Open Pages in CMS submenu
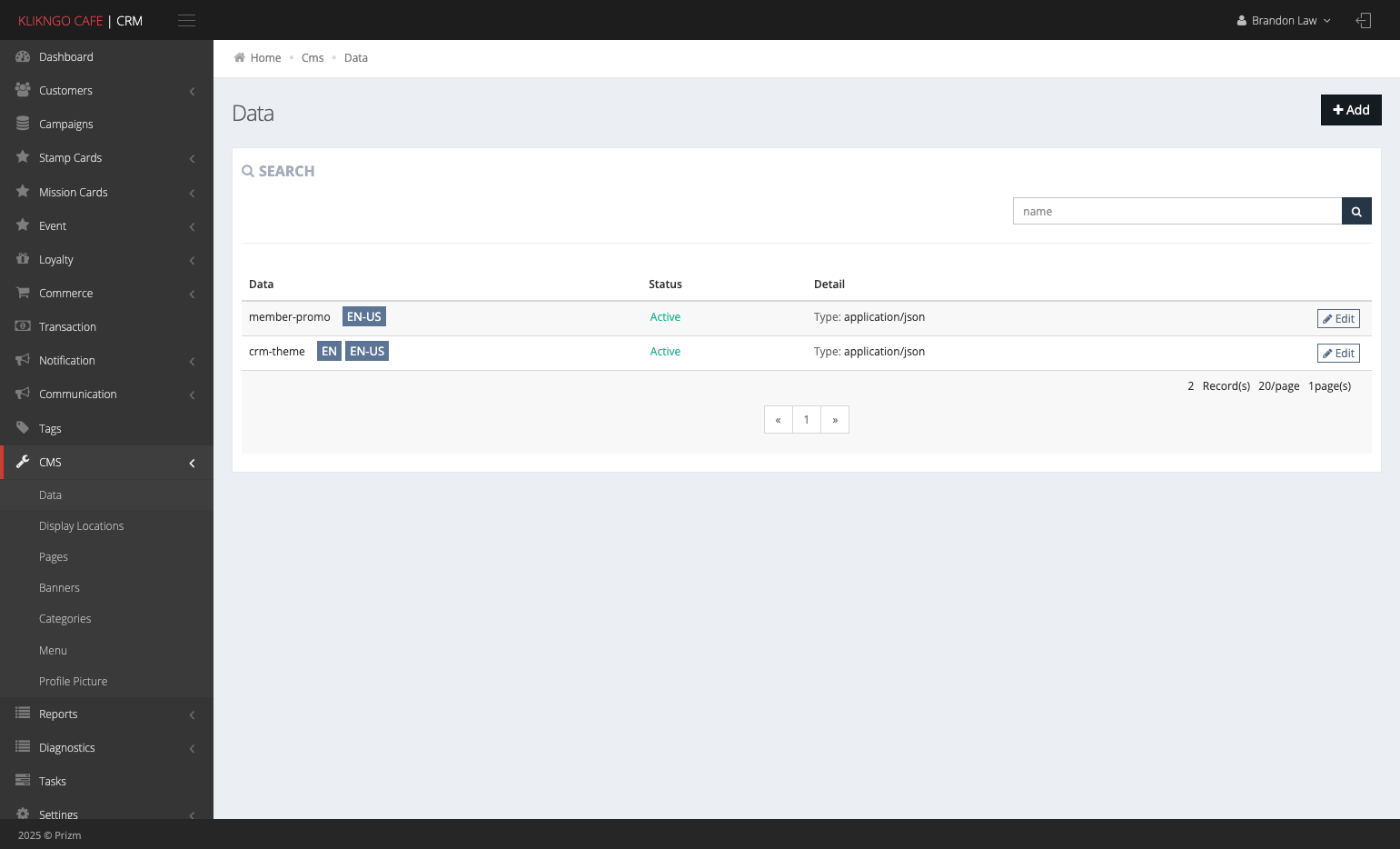The height and width of the screenshot is (849, 1400). pyautogui.click(x=54, y=557)
